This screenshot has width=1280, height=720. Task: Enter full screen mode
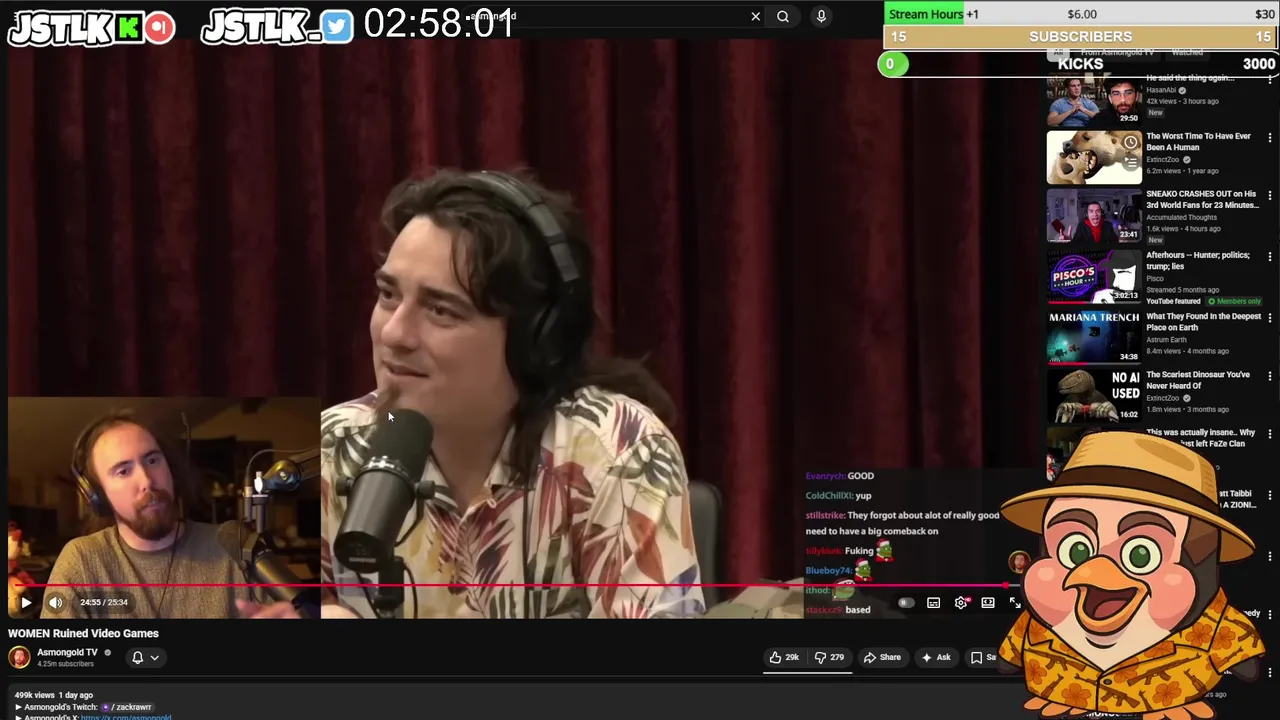(x=1015, y=603)
